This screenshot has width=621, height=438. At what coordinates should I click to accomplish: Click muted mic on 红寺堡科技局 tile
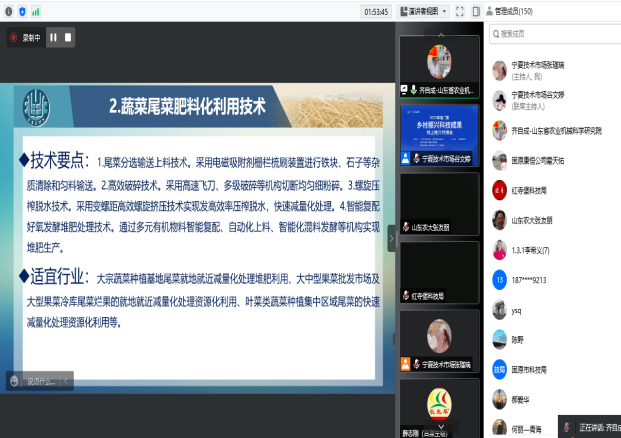coord(406,295)
